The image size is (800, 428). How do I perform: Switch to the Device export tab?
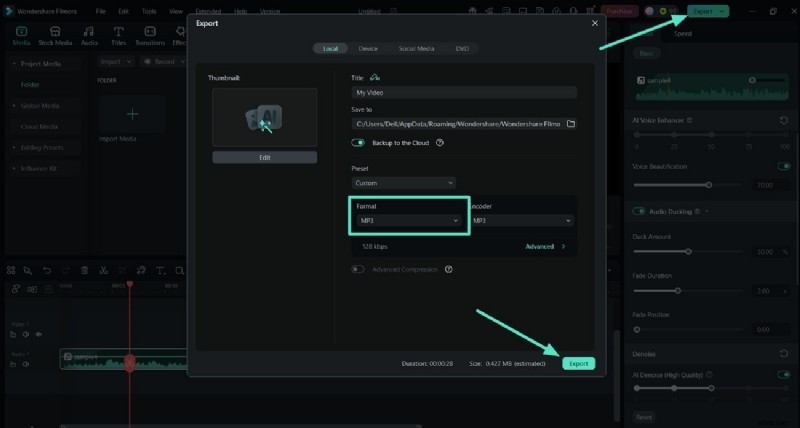click(x=368, y=48)
